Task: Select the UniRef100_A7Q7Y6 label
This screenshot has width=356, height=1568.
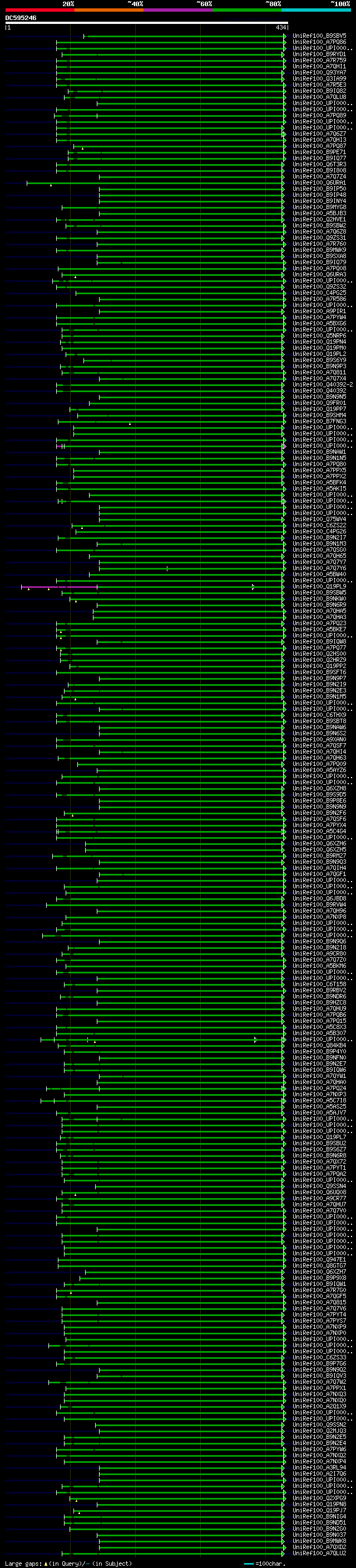Action: coord(319,568)
